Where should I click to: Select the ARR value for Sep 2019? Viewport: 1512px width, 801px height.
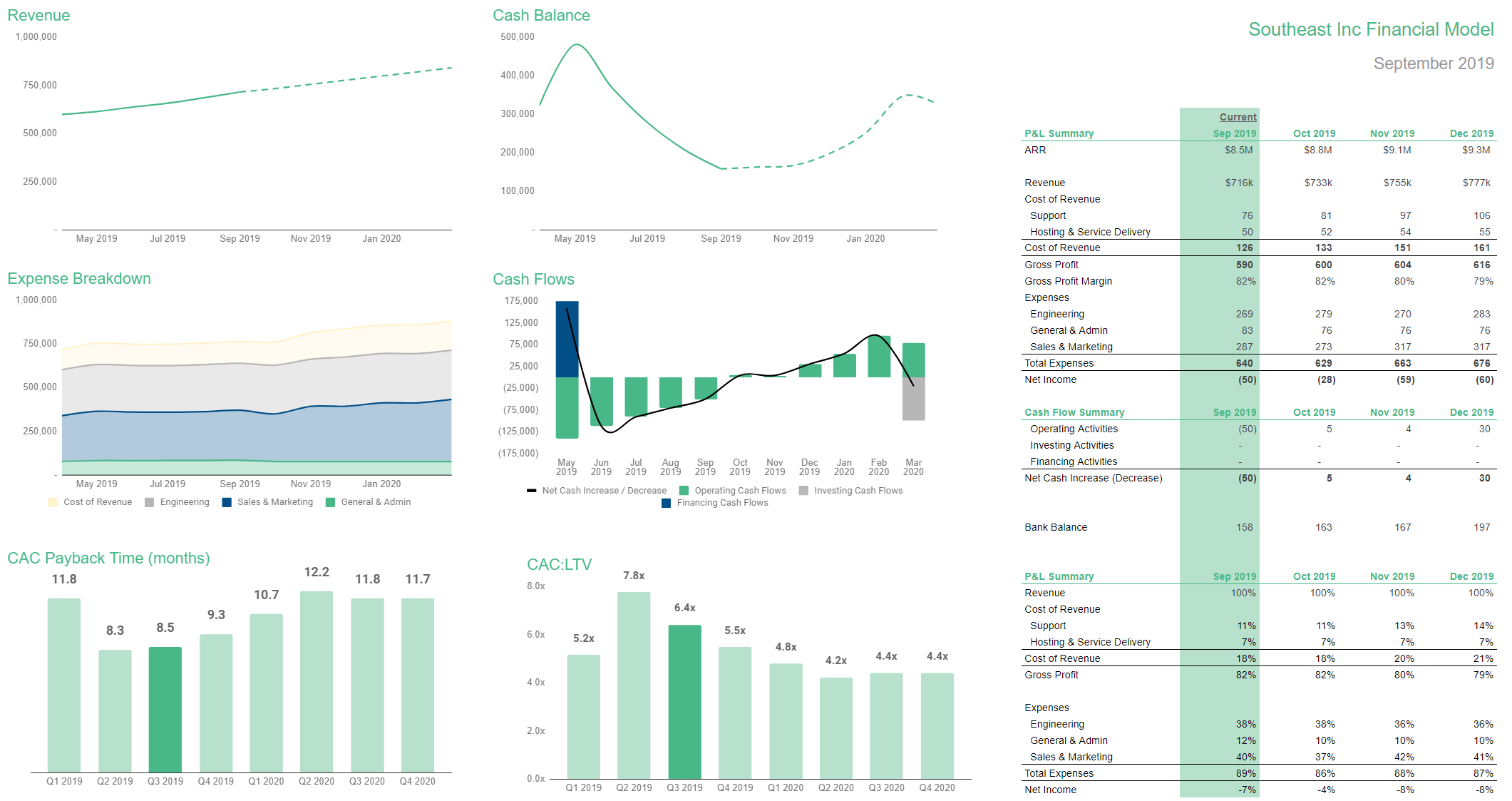(x=1238, y=150)
